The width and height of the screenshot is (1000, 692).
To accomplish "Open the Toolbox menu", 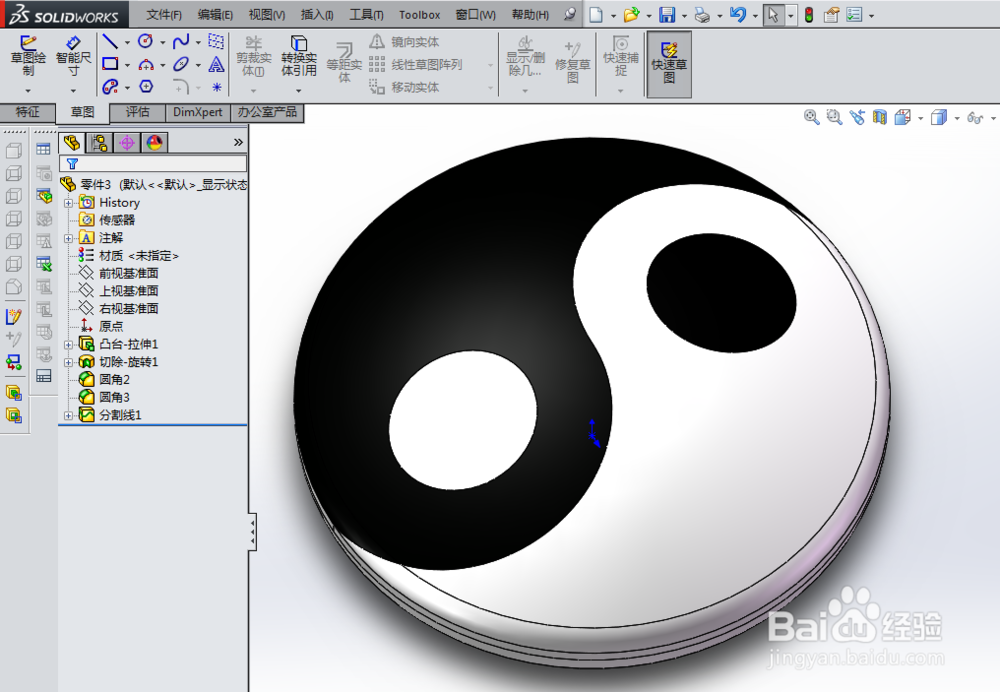I will [x=420, y=15].
